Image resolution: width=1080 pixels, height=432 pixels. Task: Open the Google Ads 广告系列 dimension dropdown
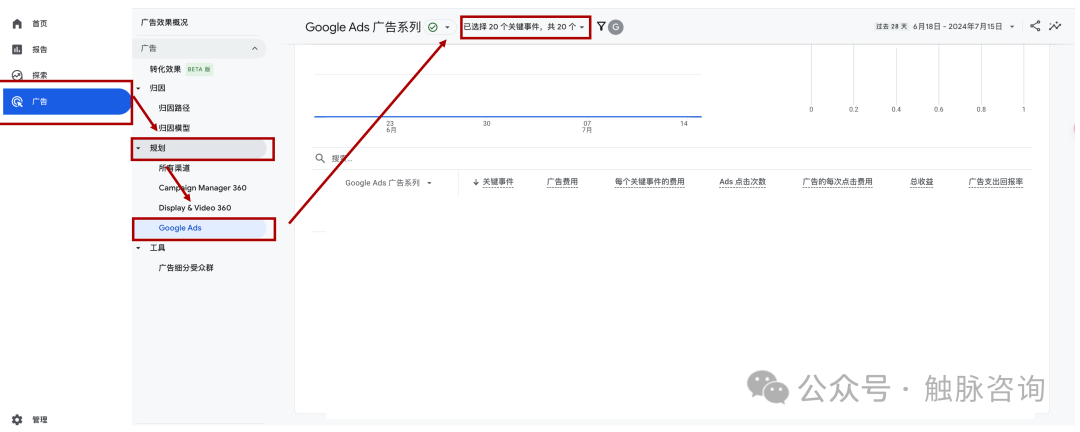pos(388,183)
